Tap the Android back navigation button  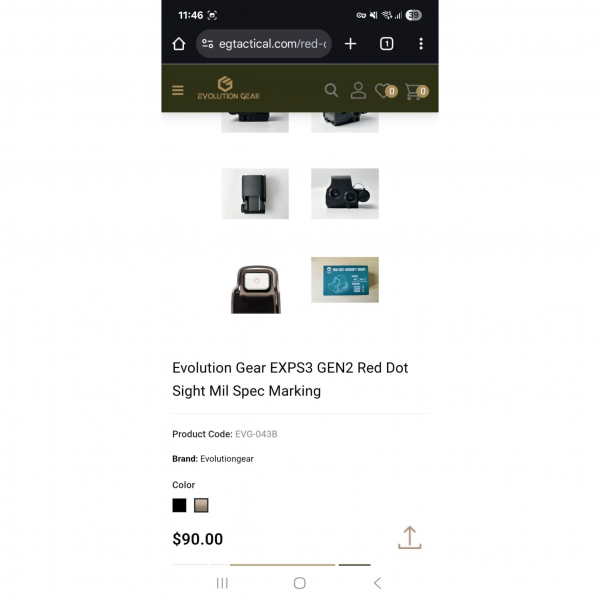pyautogui.click(x=377, y=583)
